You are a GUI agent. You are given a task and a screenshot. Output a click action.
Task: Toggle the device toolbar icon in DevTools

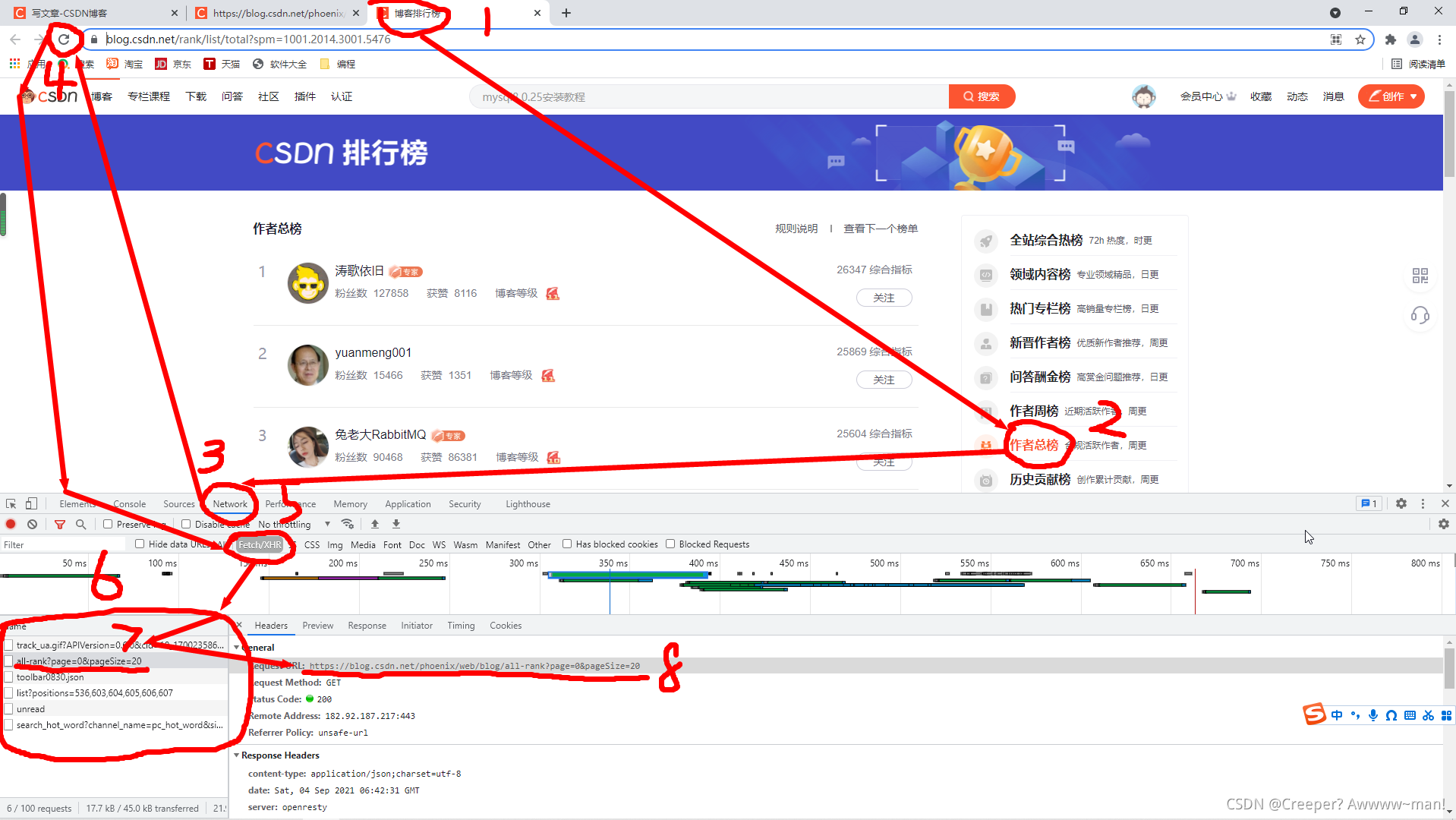coord(31,503)
